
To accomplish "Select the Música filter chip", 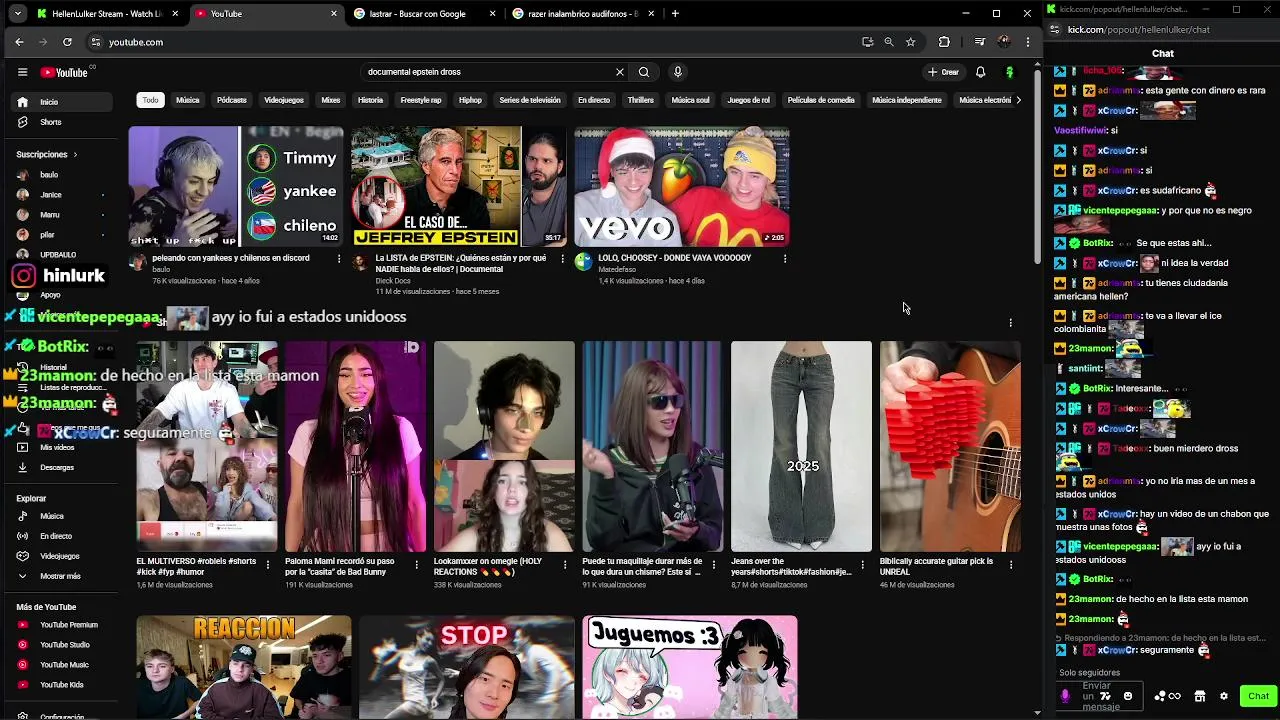I will (x=188, y=100).
